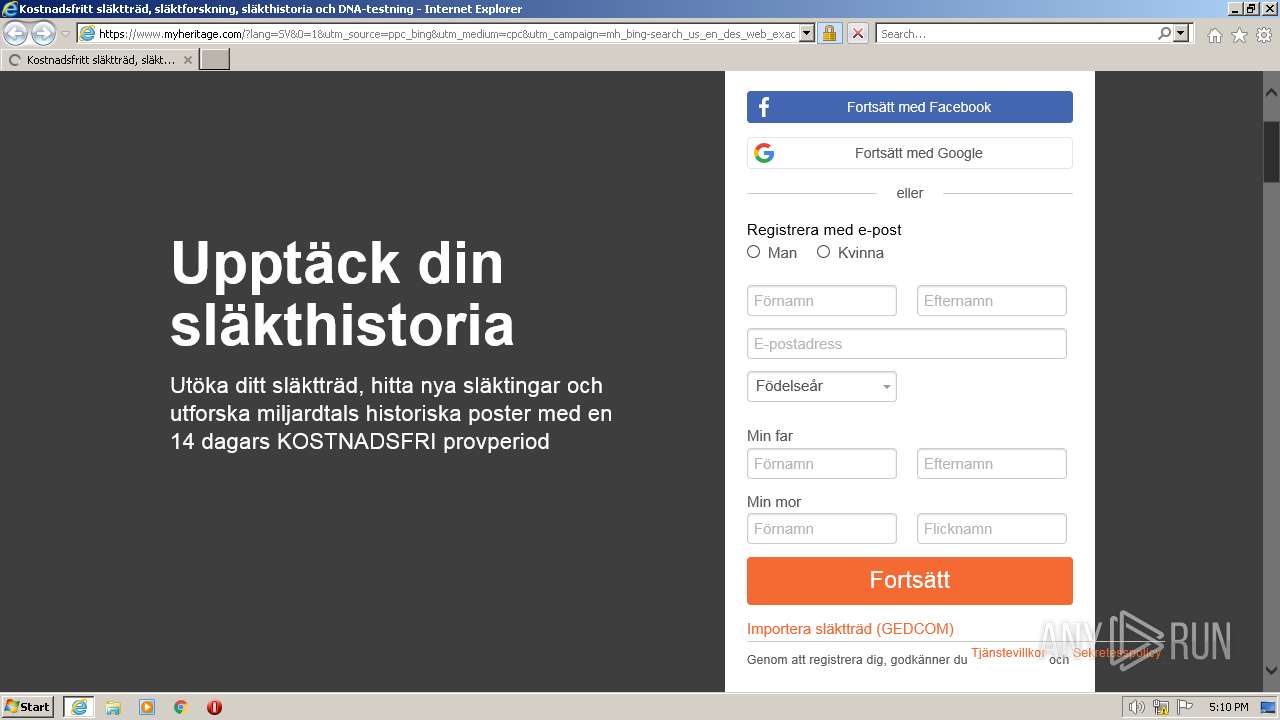Click the Upptäck din släkthistoria heading

point(342,294)
